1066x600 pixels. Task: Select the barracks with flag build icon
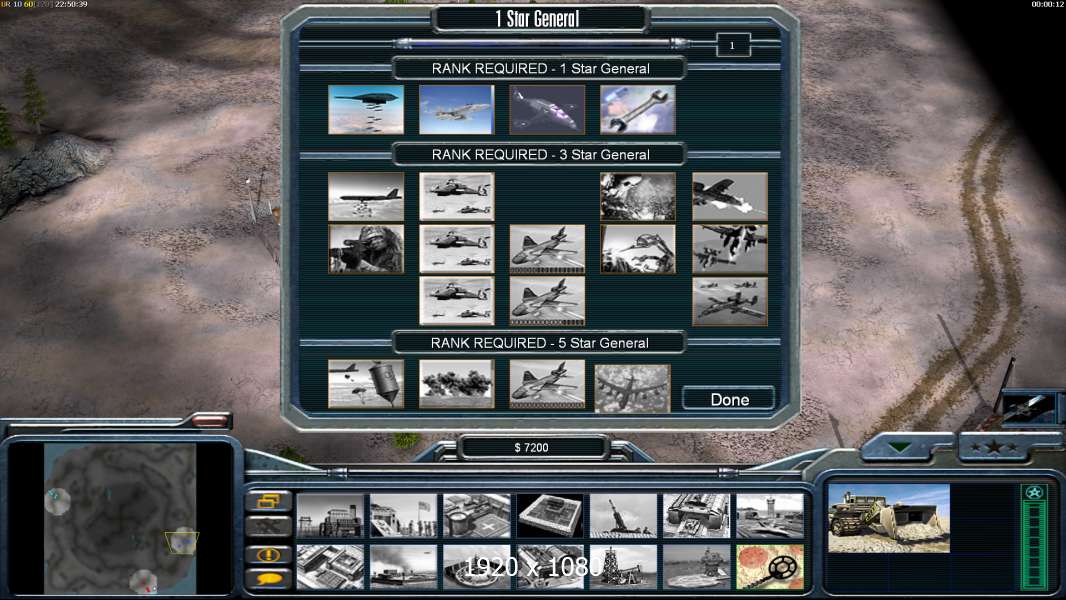point(403,516)
